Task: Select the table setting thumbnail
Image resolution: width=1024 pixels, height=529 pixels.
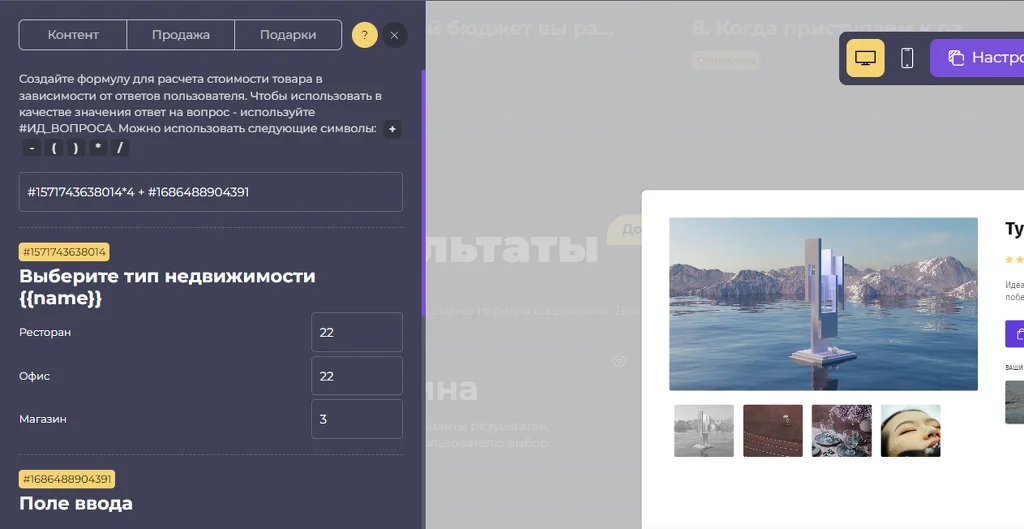Action: coord(841,431)
